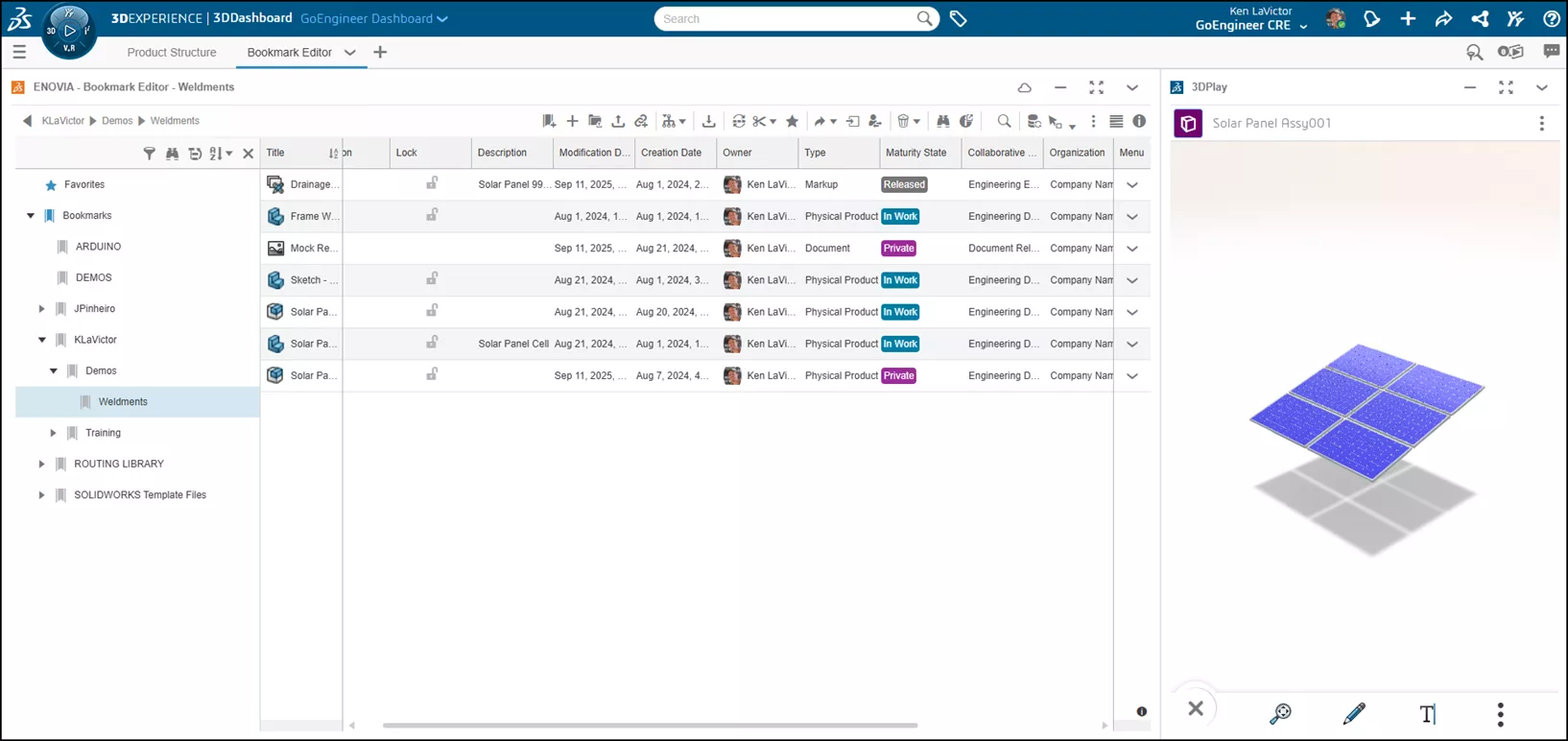Viewport: 1568px width, 741px height.
Task: Click the funnel filter icon in tree panel
Action: (149, 153)
